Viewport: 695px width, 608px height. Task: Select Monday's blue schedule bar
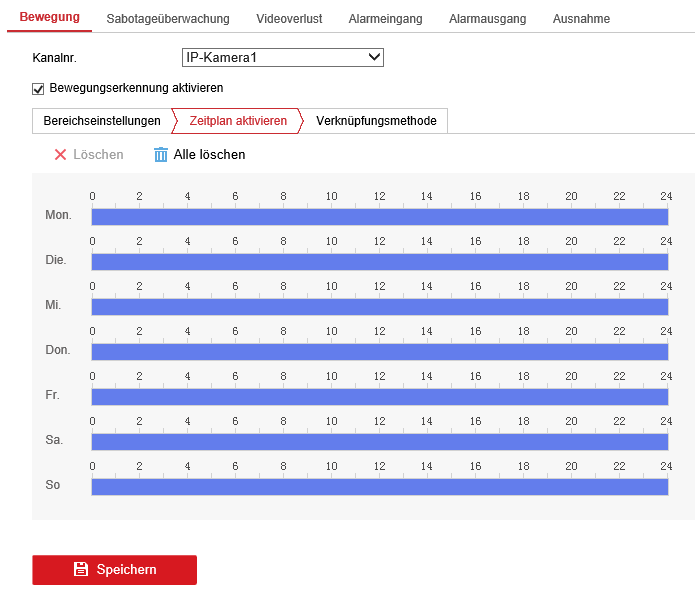point(379,217)
